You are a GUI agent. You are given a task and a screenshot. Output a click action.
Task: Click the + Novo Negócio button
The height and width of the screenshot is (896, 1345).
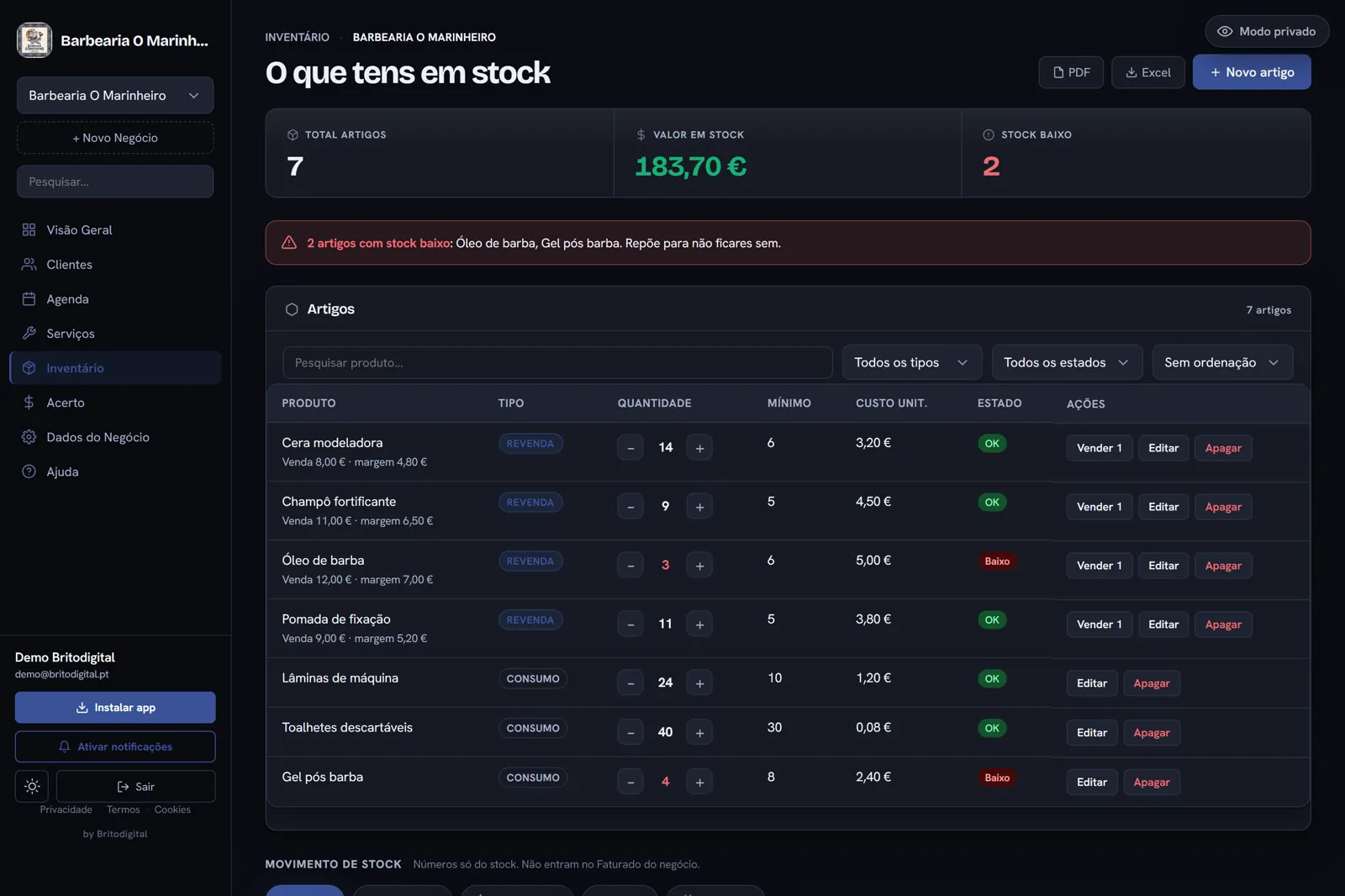click(x=115, y=138)
